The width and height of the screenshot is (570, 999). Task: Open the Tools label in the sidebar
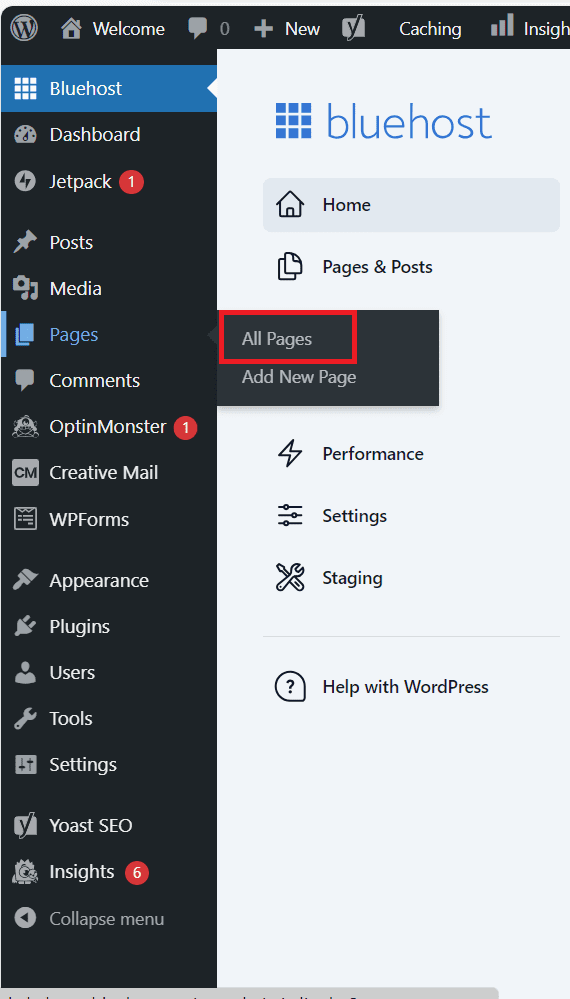71,719
